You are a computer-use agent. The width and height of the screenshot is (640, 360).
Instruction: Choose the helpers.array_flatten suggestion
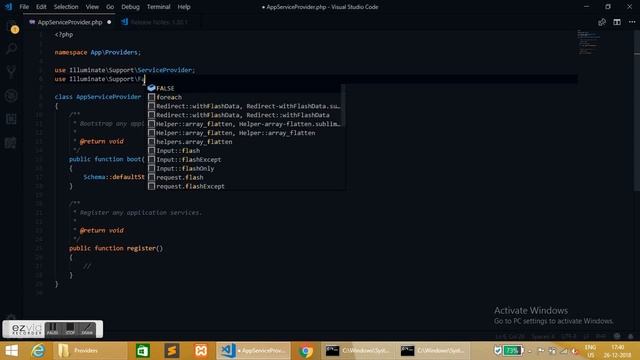point(245,142)
